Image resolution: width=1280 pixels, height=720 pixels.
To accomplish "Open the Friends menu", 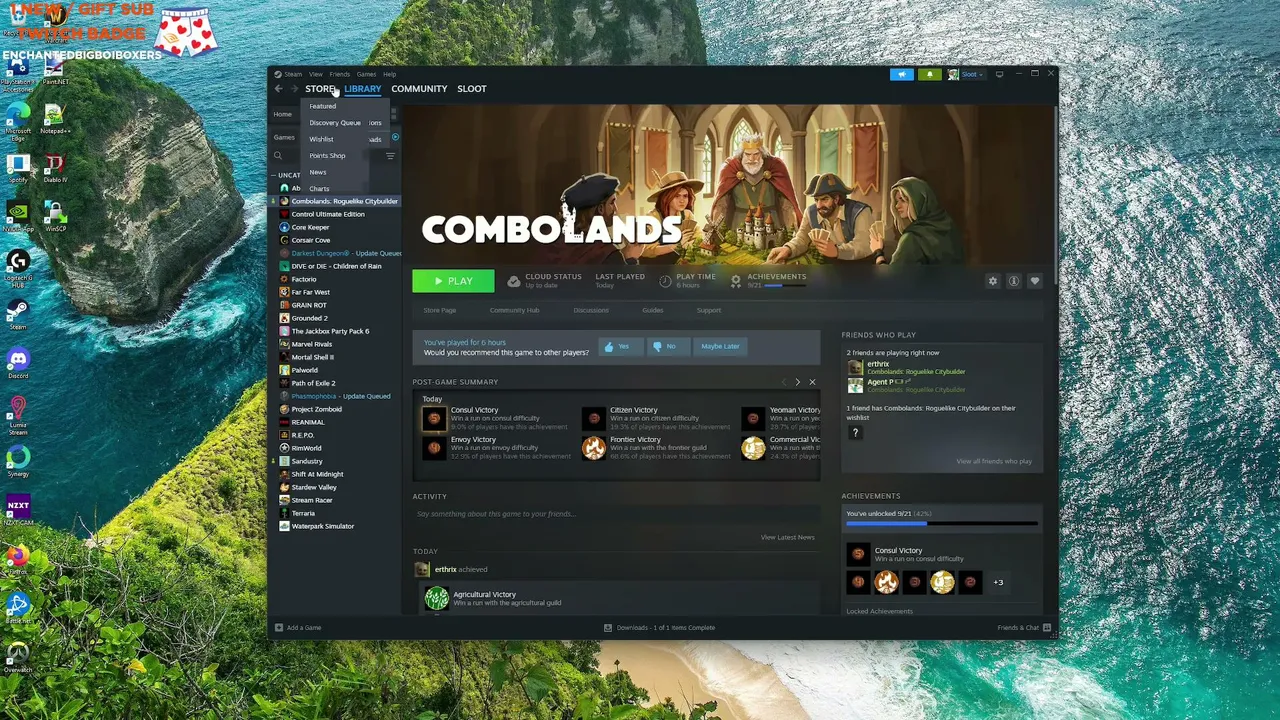I will 340,74.
